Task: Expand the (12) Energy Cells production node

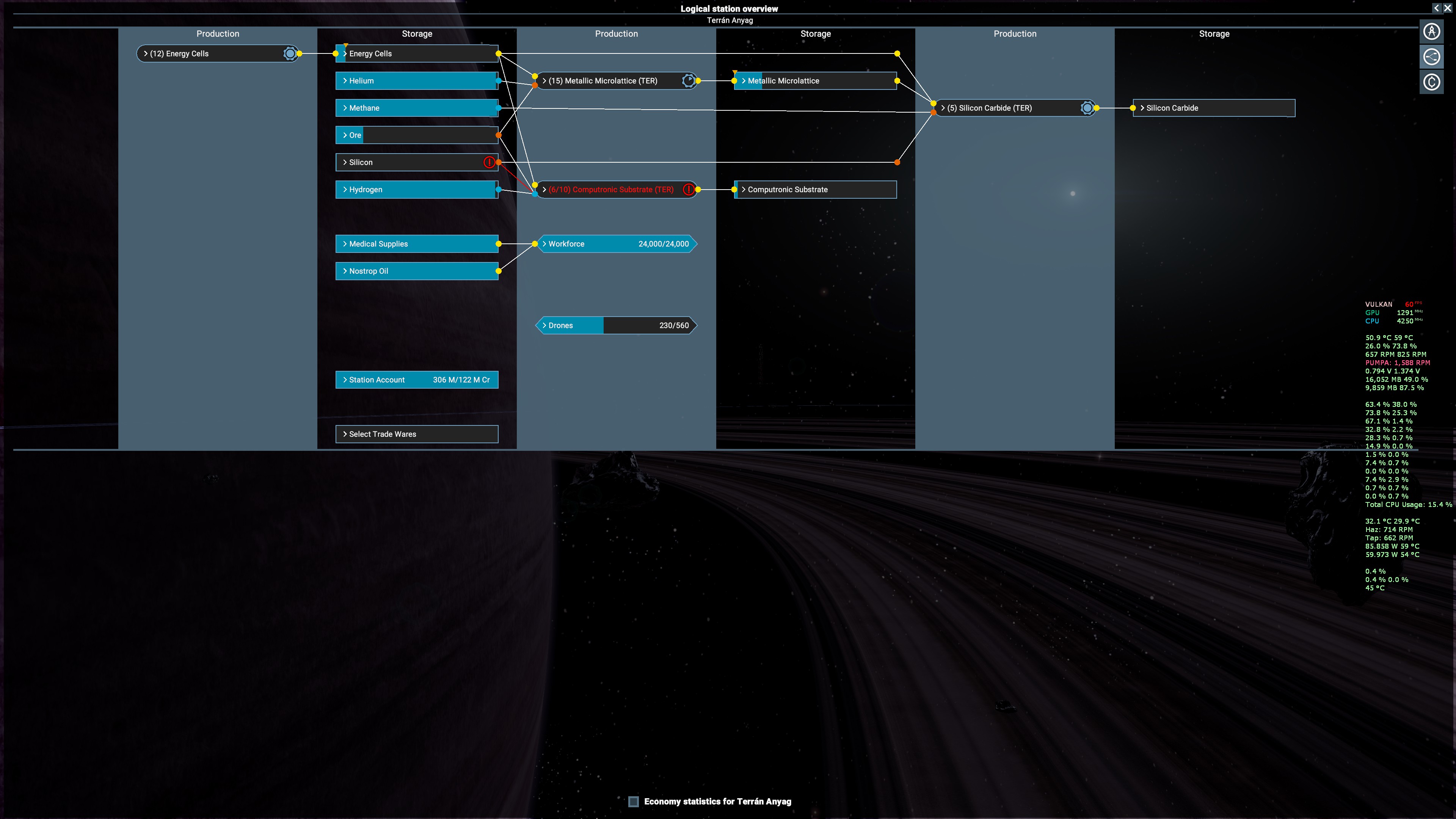Action: point(218,54)
